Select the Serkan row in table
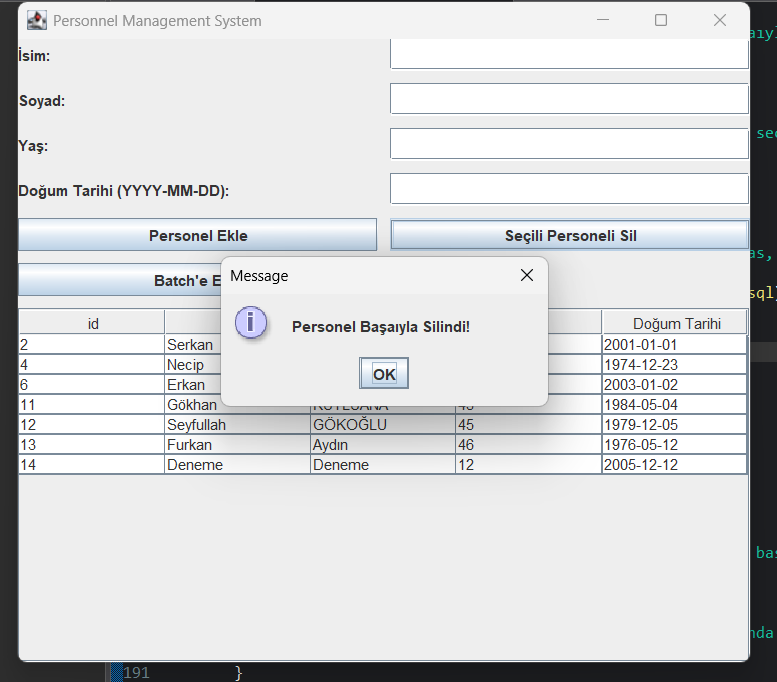This screenshot has width=777, height=682. [x=190, y=345]
